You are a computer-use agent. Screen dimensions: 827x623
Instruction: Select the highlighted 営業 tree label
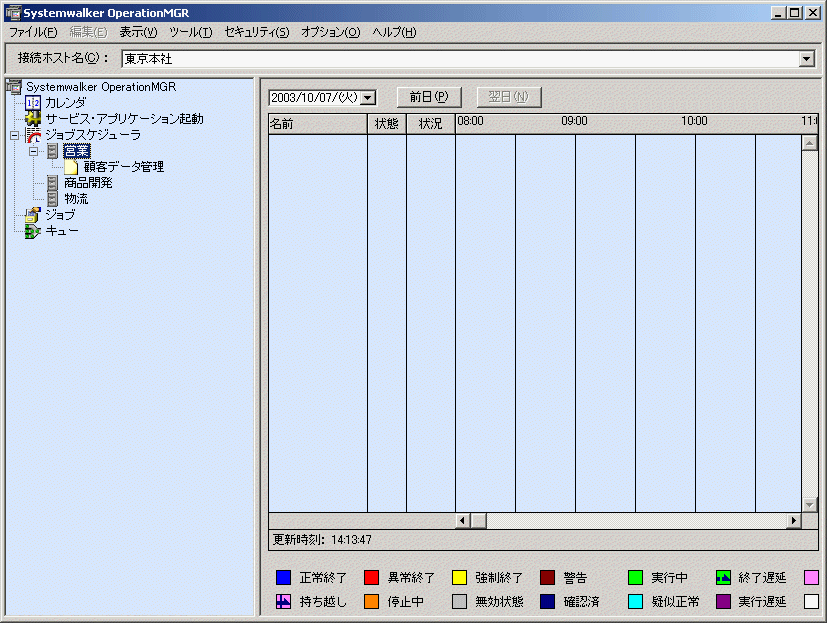tap(77, 151)
